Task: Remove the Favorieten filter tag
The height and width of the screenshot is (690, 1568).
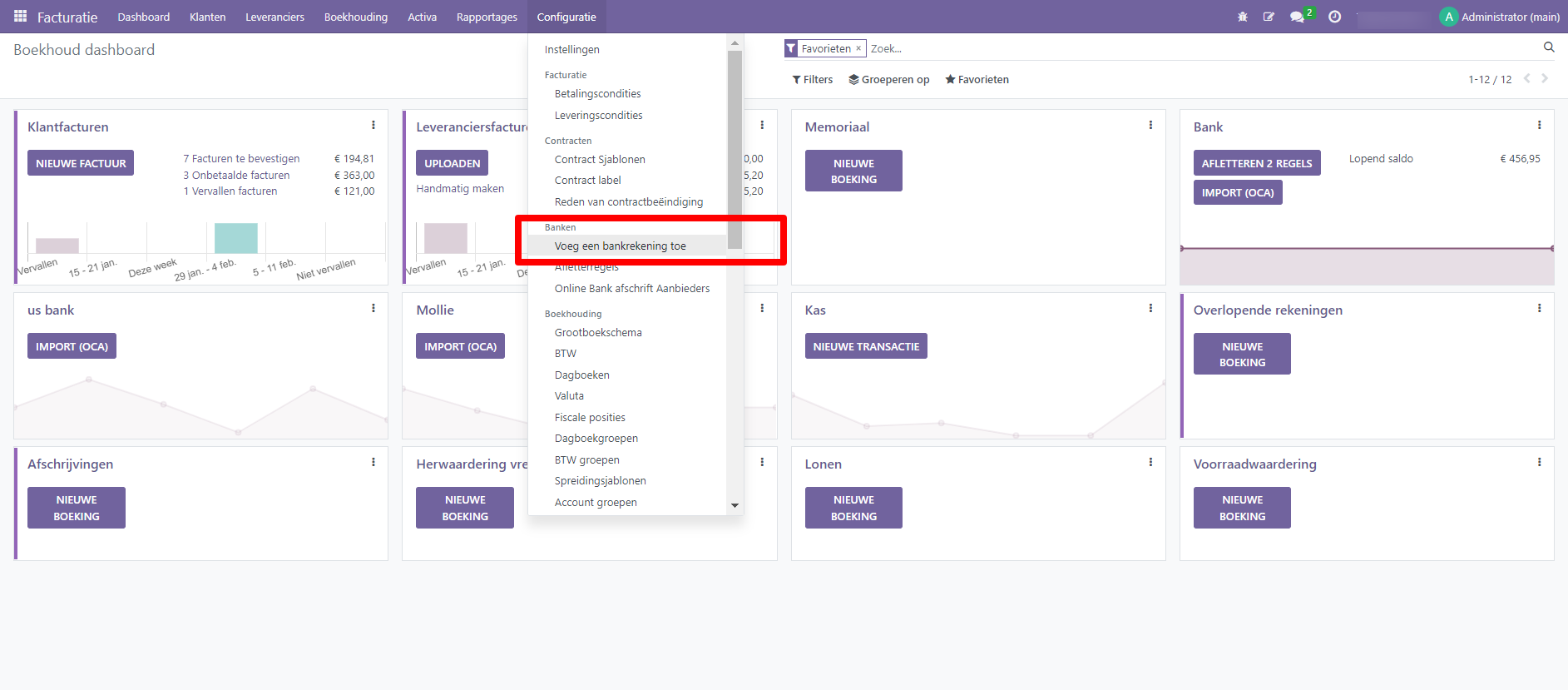Action: click(x=858, y=48)
